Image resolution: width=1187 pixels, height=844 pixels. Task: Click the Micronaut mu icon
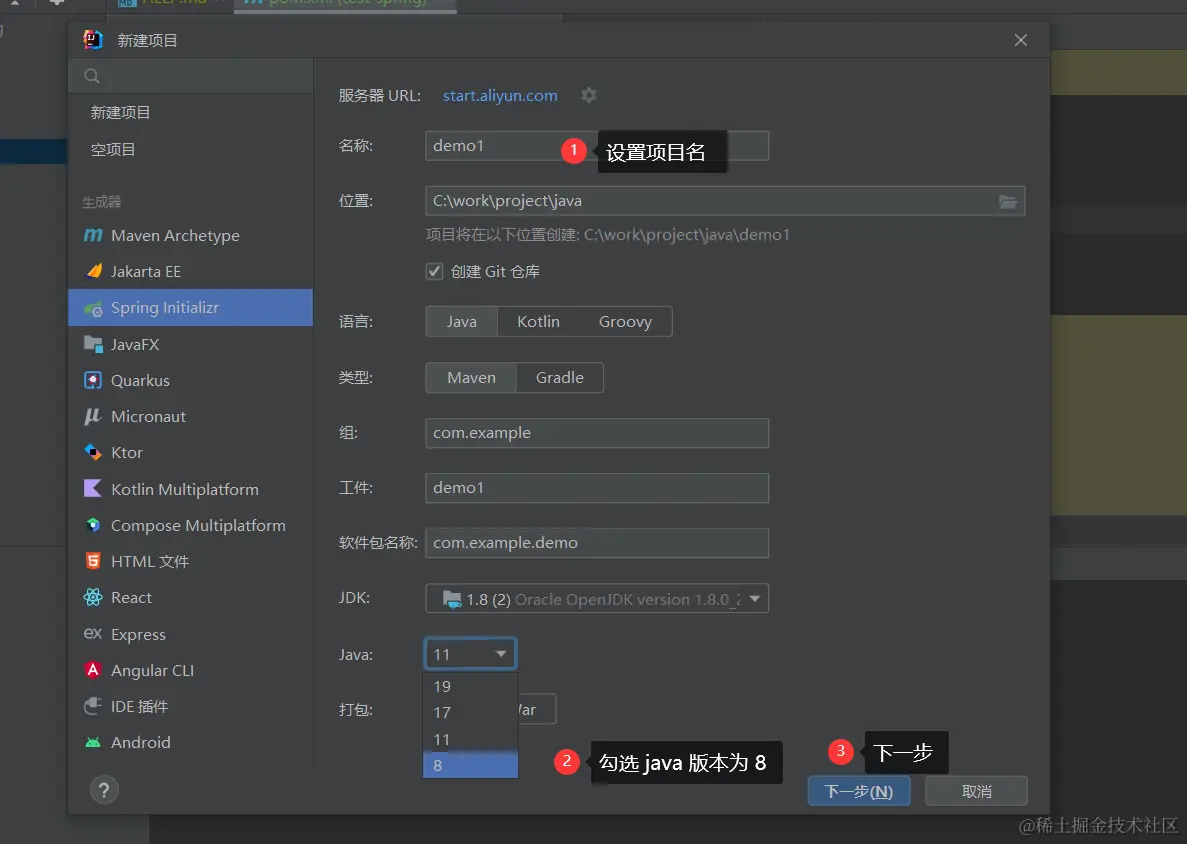coord(93,416)
